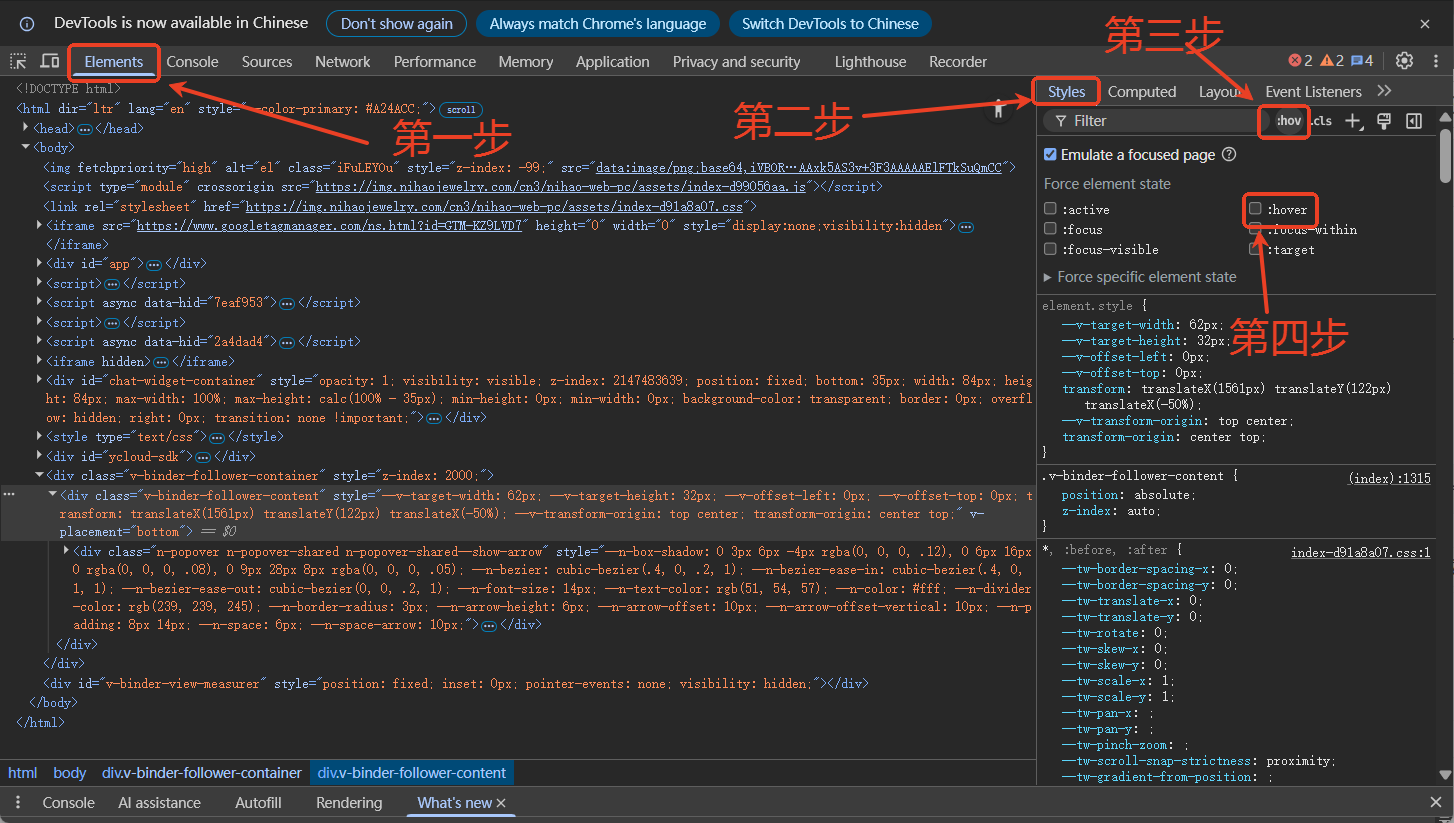Click ellipsis badge inside div id app
This screenshot has width=1454, height=823.
click(x=154, y=265)
